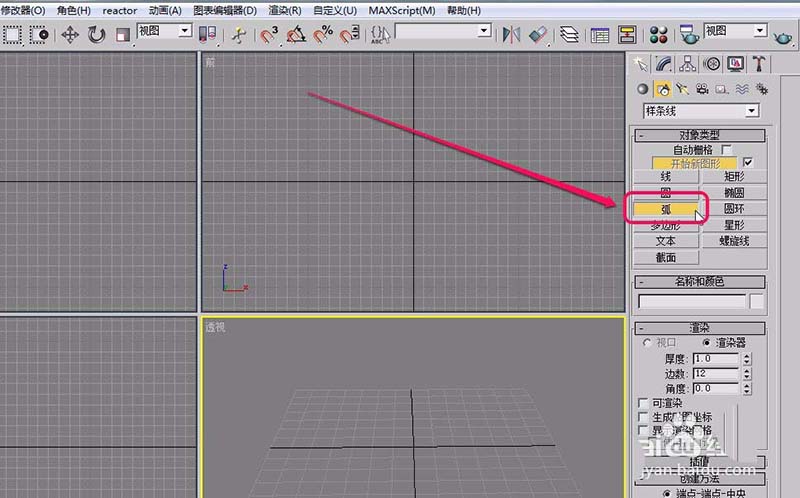Select the Systems gears category icon
Image resolution: width=800 pixels, height=498 pixels.
tap(762, 89)
